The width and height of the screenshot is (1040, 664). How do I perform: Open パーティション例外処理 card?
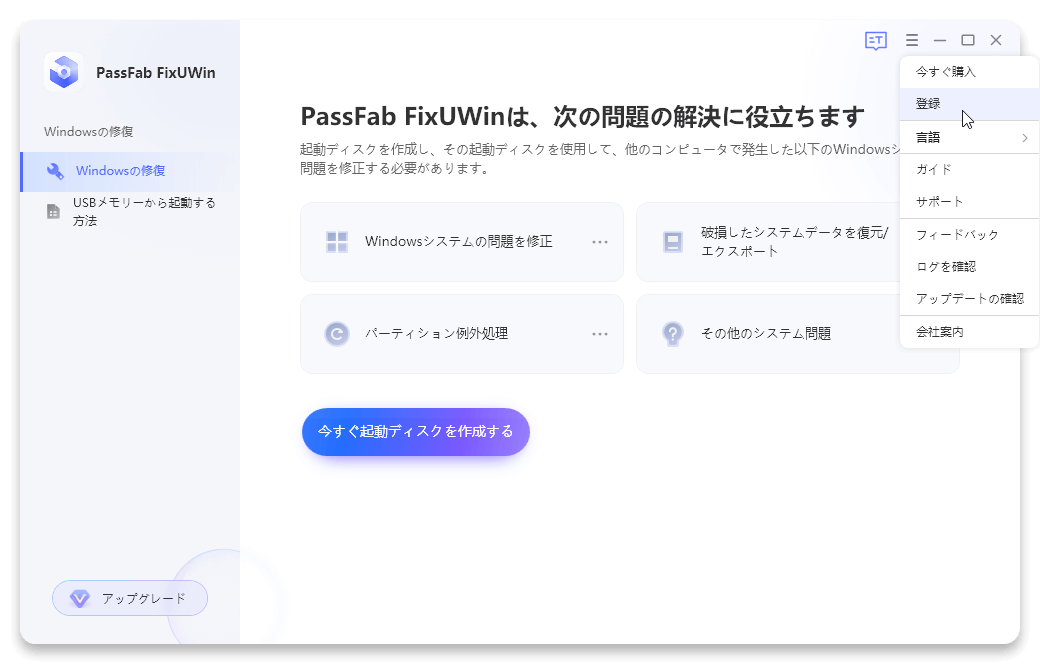point(462,334)
